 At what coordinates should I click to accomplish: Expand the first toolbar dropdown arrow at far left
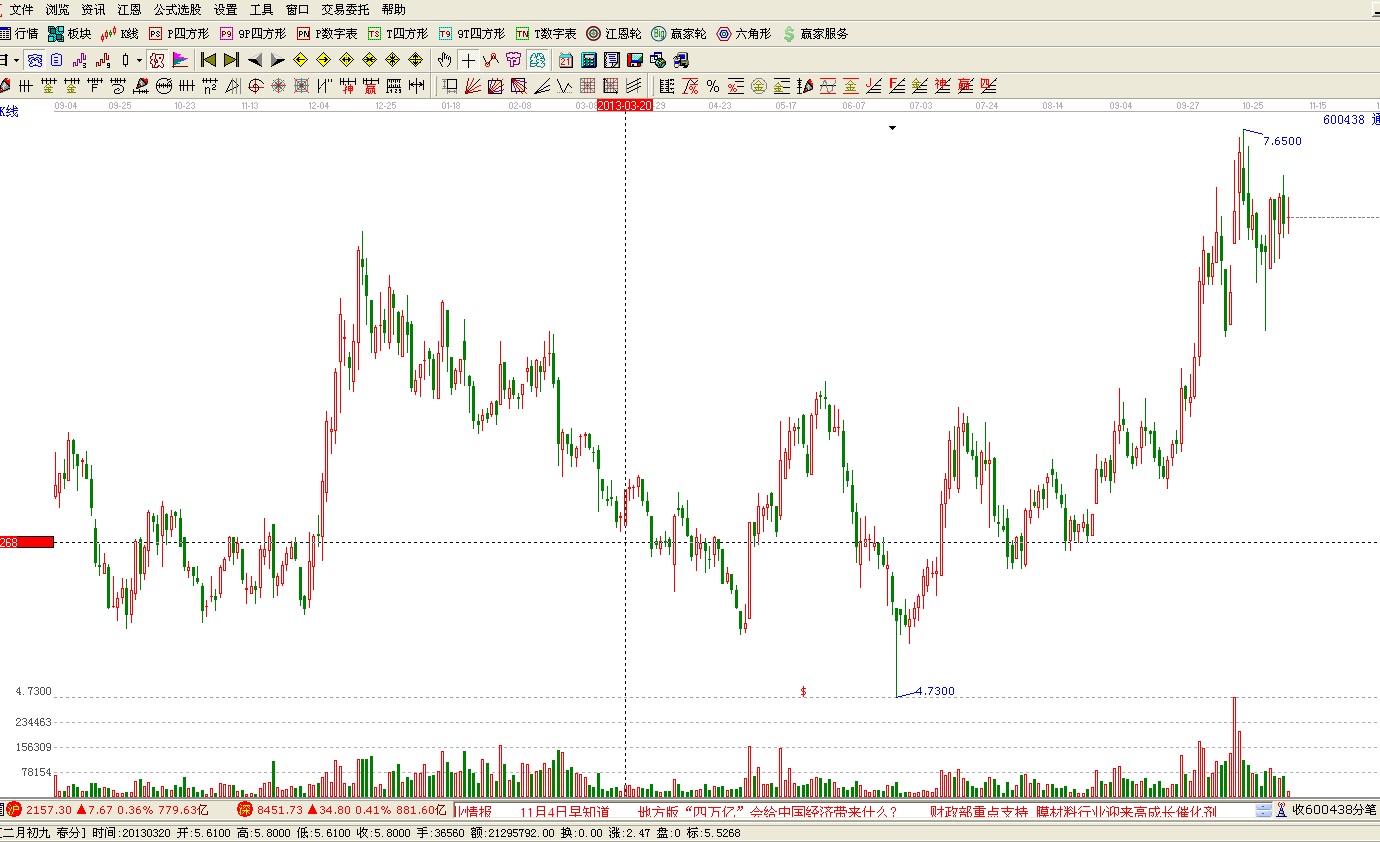click(17, 60)
